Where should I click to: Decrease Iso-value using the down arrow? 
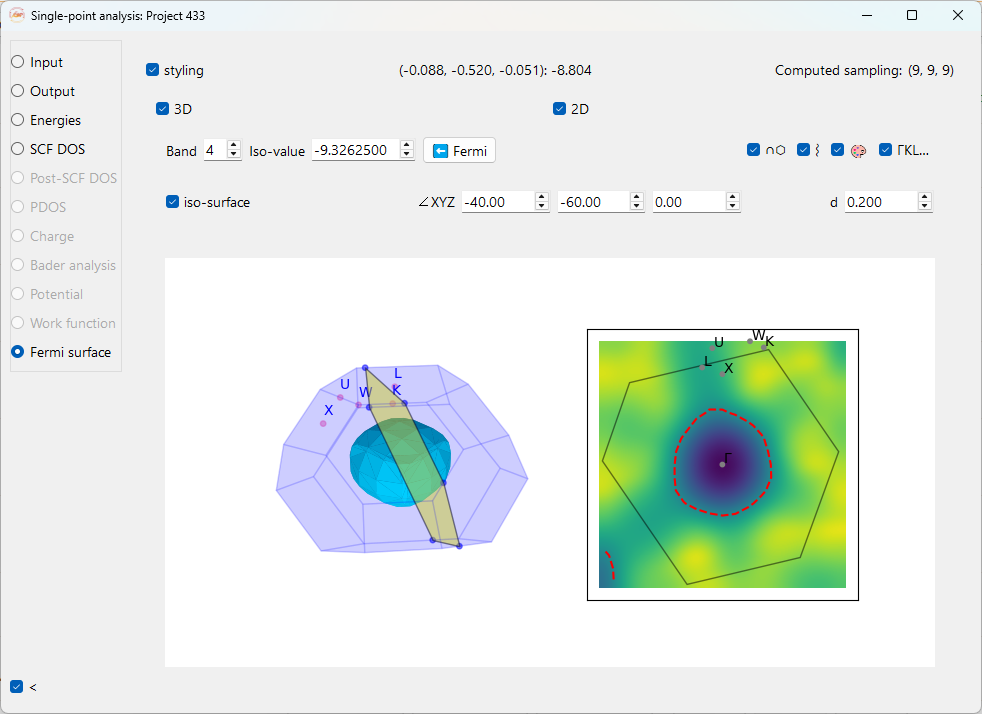click(407, 155)
